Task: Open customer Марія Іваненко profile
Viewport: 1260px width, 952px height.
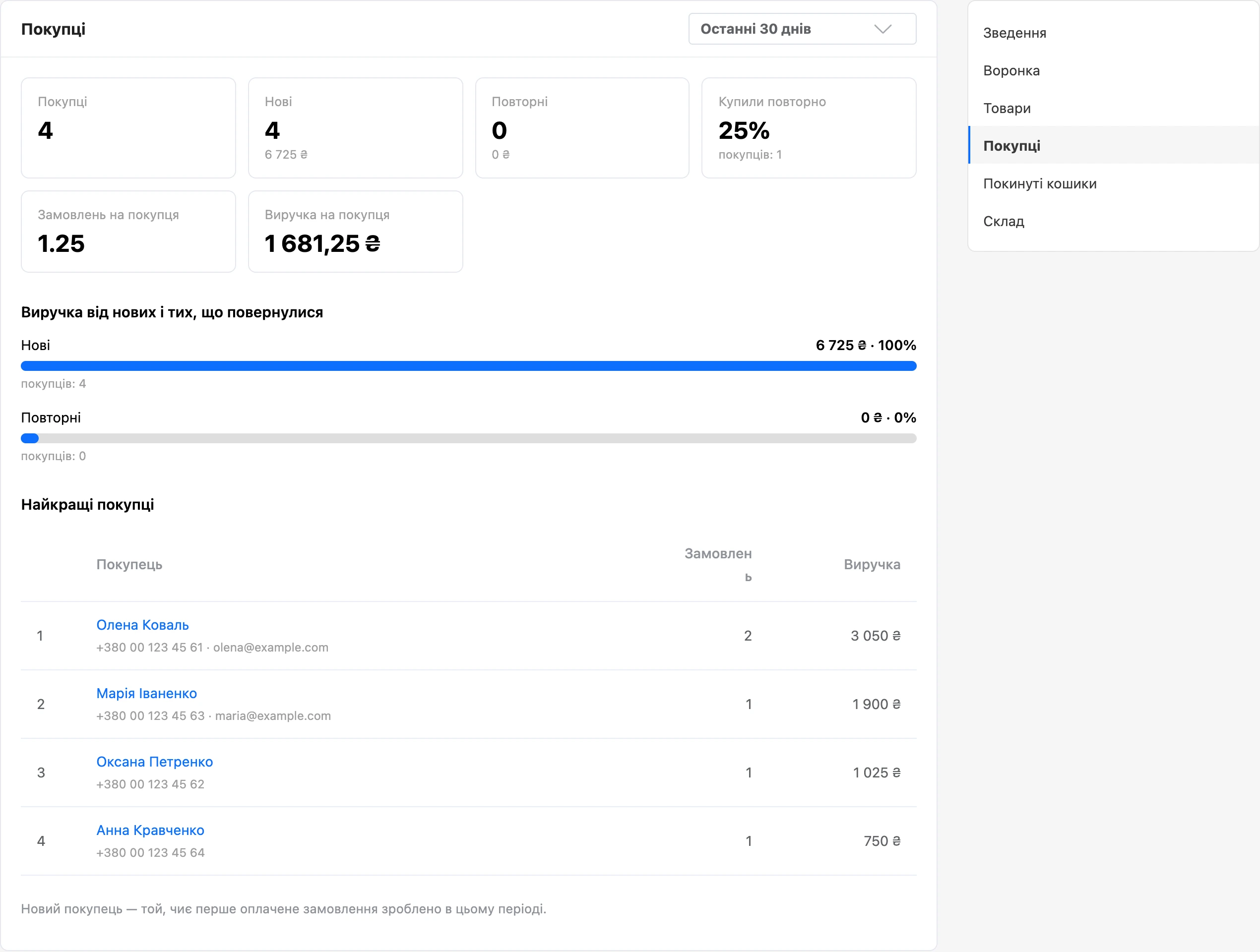Action: 146,693
